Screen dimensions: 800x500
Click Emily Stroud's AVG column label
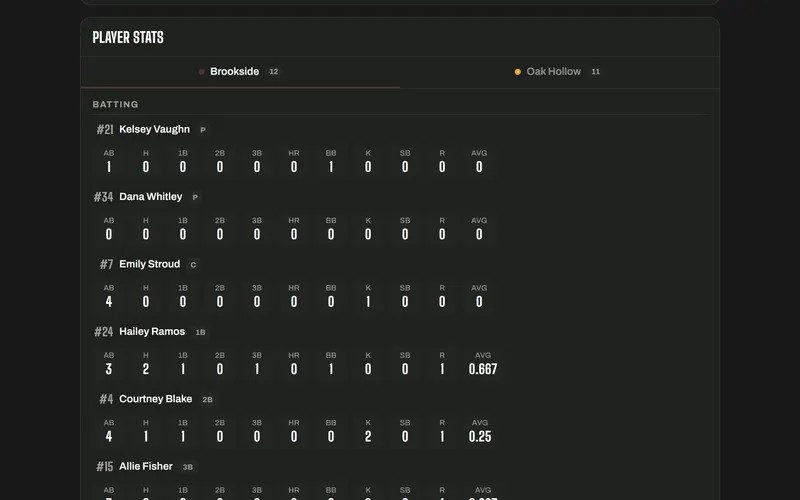[479, 288]
